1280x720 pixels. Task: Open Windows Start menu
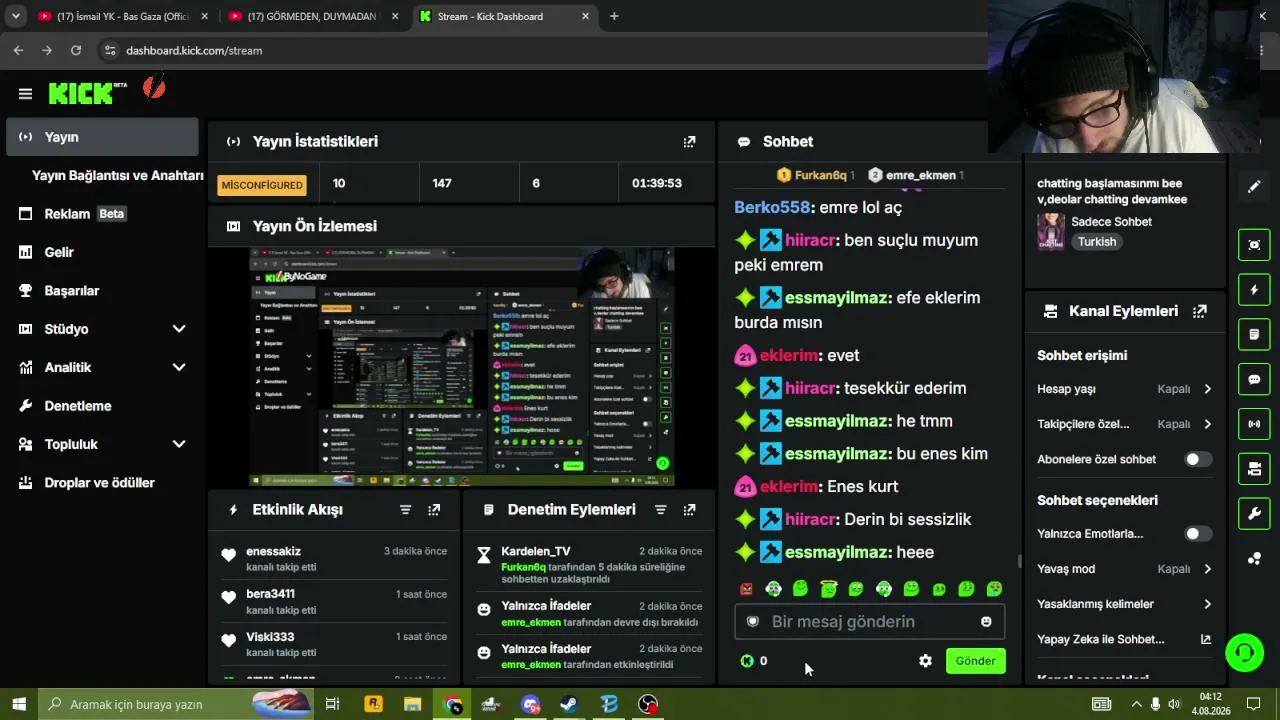[19, 704]
